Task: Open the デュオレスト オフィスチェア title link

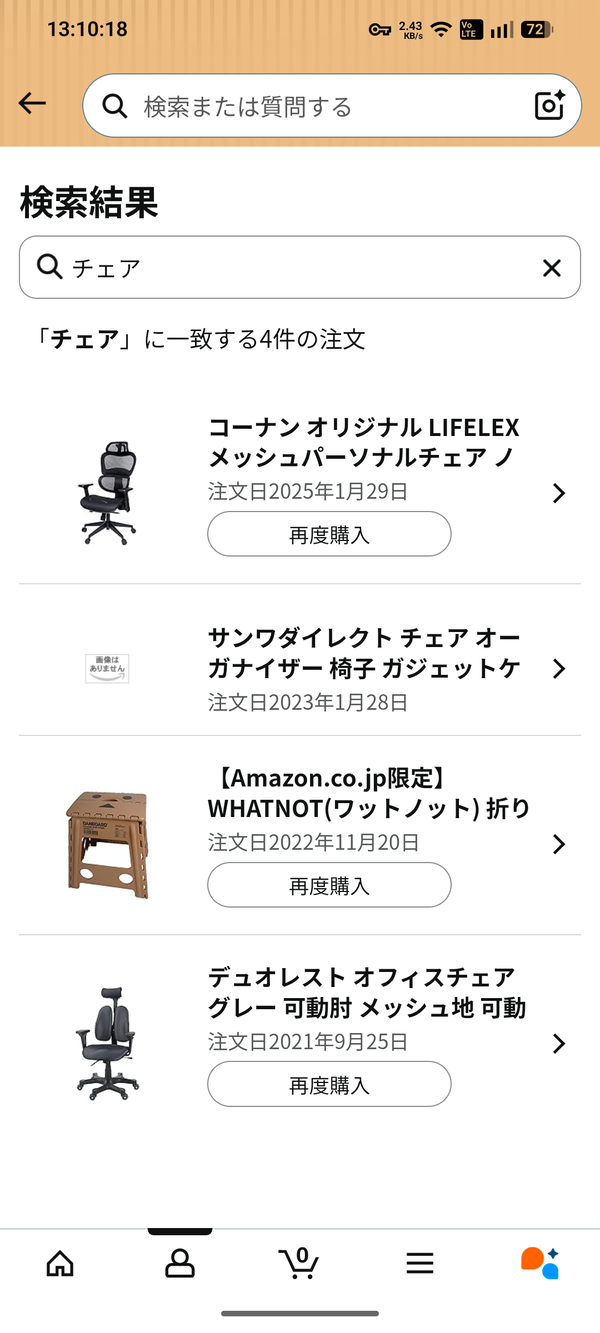Action: pos(366,992)
